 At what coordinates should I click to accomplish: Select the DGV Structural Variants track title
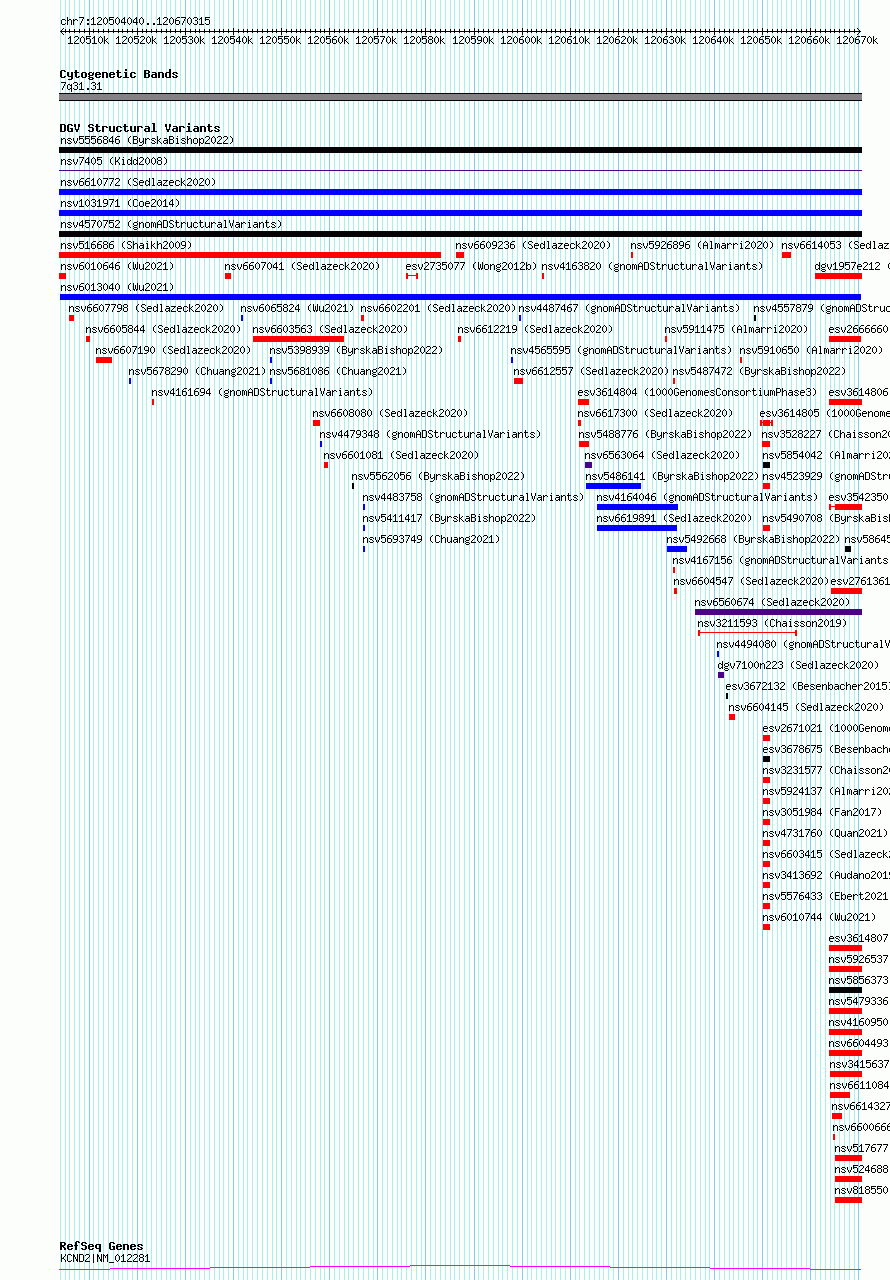pyautogui.click(x=140, y=128)
